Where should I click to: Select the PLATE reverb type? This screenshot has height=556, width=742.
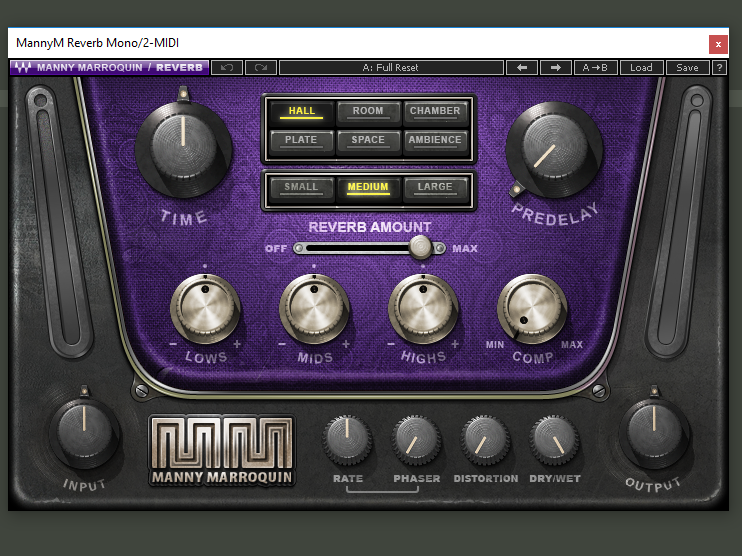[x=301, y=141]
